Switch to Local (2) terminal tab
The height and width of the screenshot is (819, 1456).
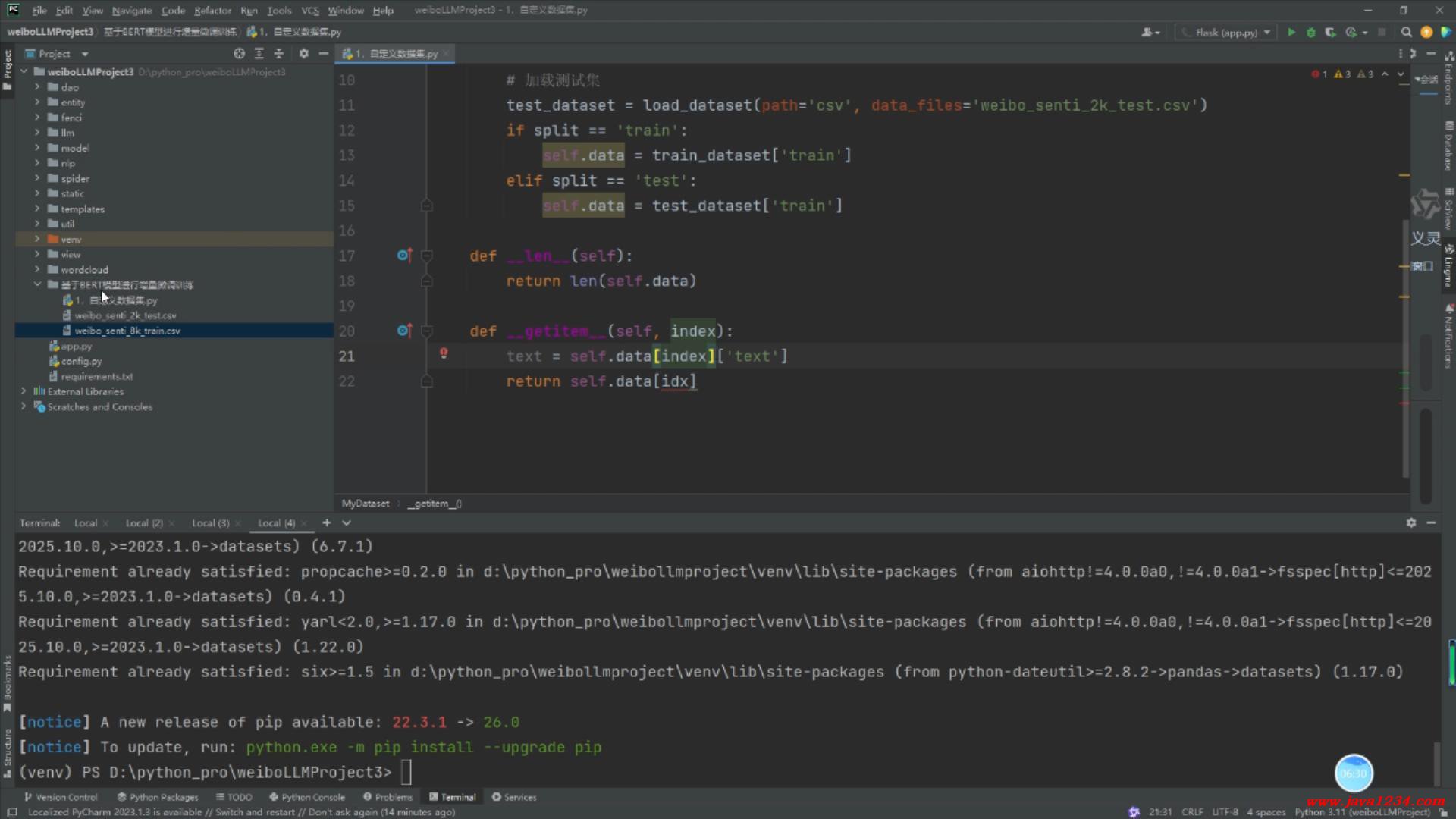(144, 523)
